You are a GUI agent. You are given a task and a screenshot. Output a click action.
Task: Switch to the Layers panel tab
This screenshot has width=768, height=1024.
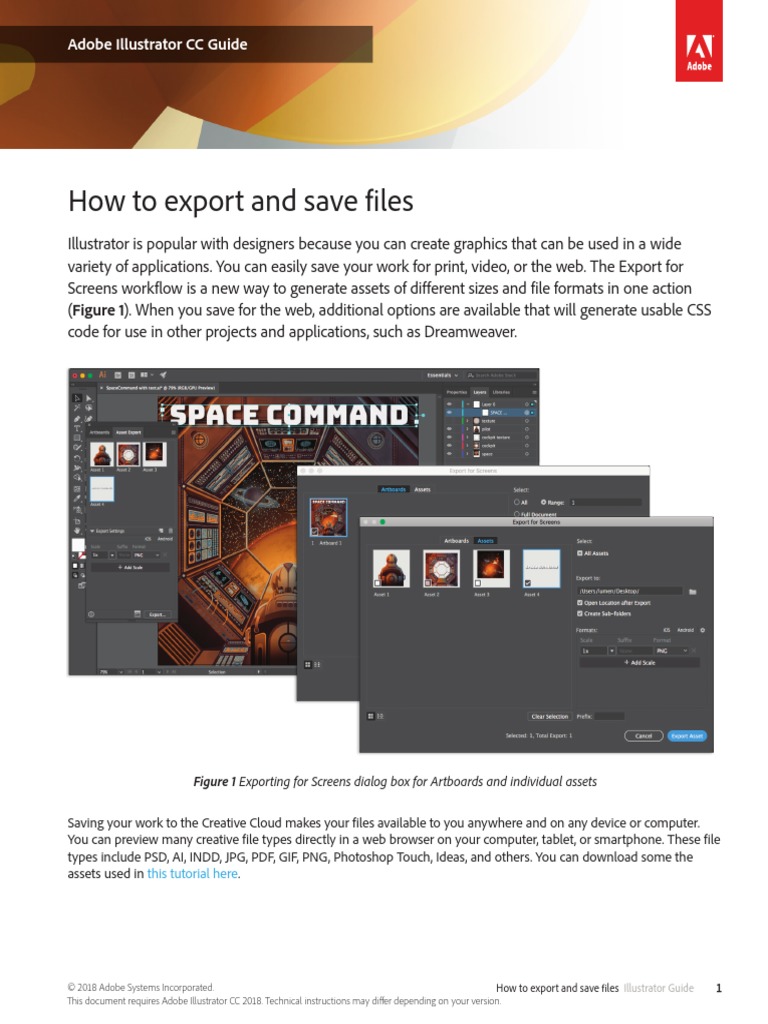tap(480, 392)
